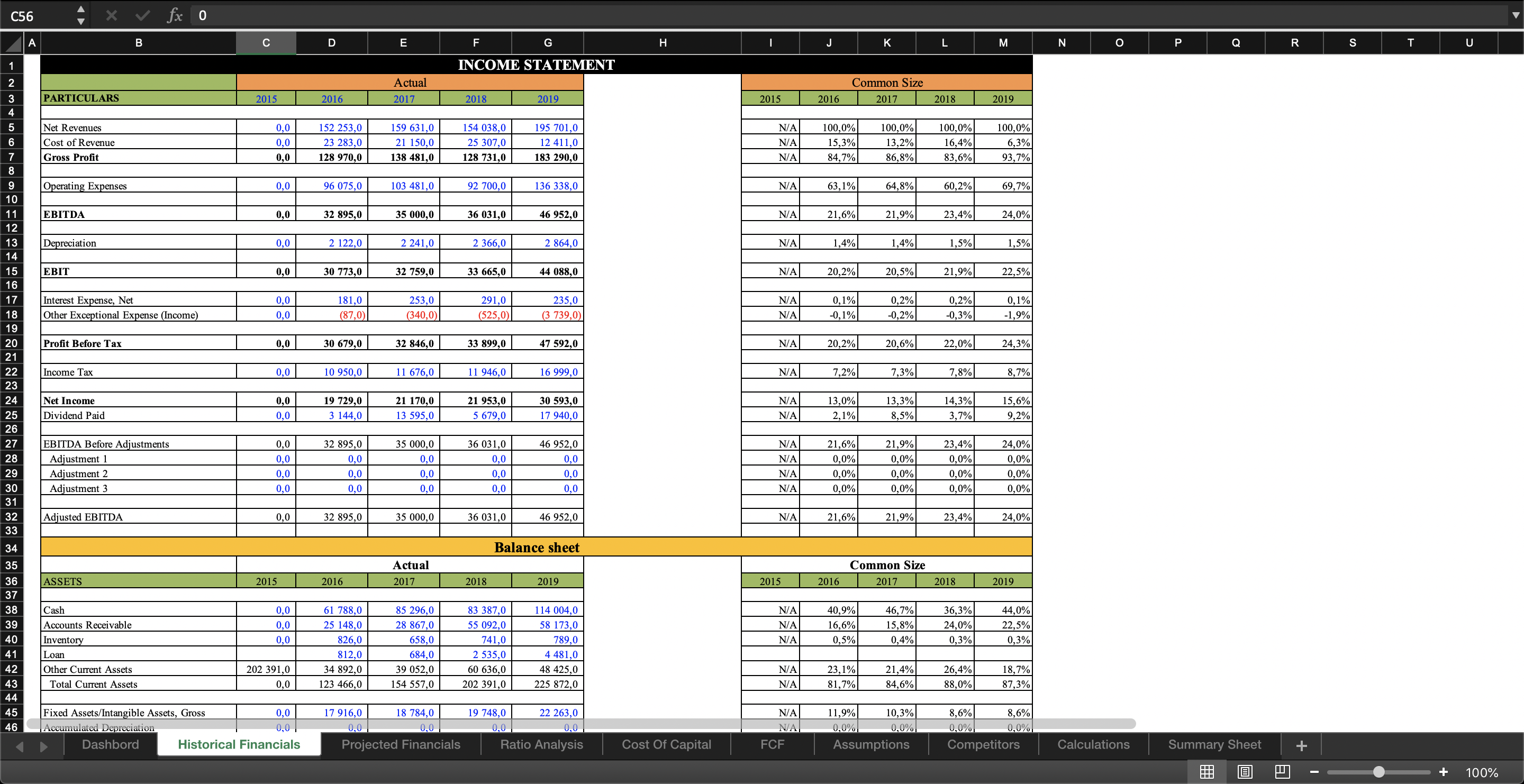The image size is (1524, 784).
Task: Click the fx insert function icon
Action: pyautogui.click(x=175, y=15)
